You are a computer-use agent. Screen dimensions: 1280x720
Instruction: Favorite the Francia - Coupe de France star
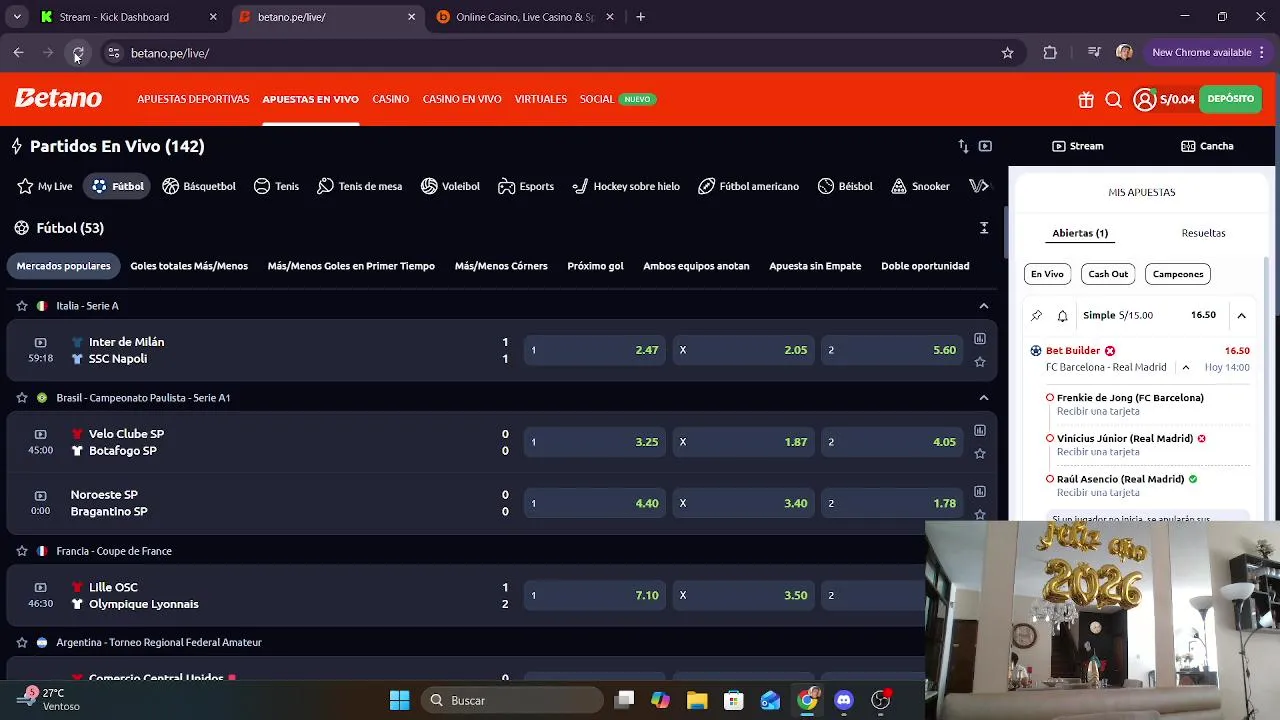pos(22,551)
